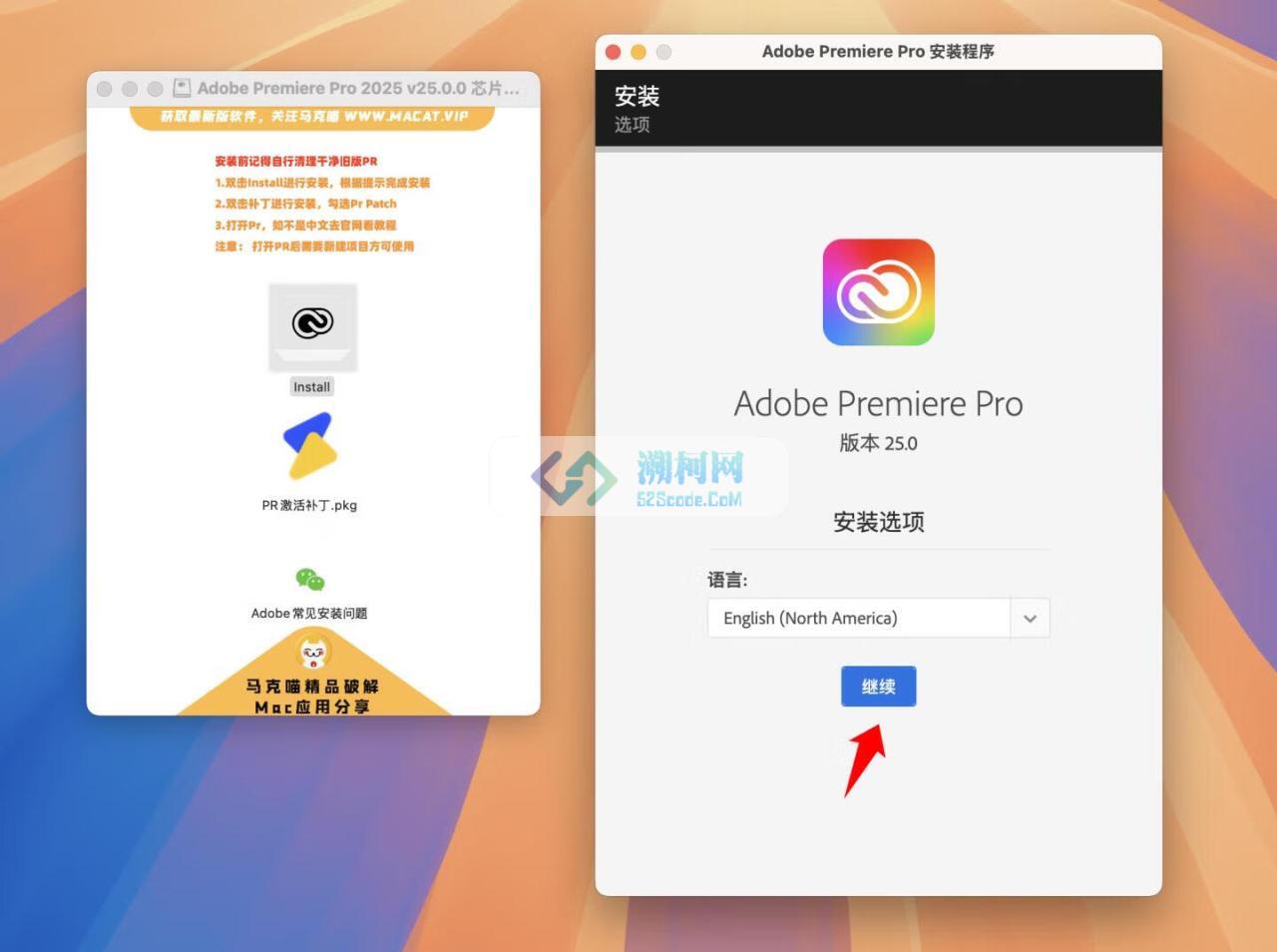The image size is (1277, 952).
Task: Click the Adobe Premiere Pro product name
Action: (878, 403)
